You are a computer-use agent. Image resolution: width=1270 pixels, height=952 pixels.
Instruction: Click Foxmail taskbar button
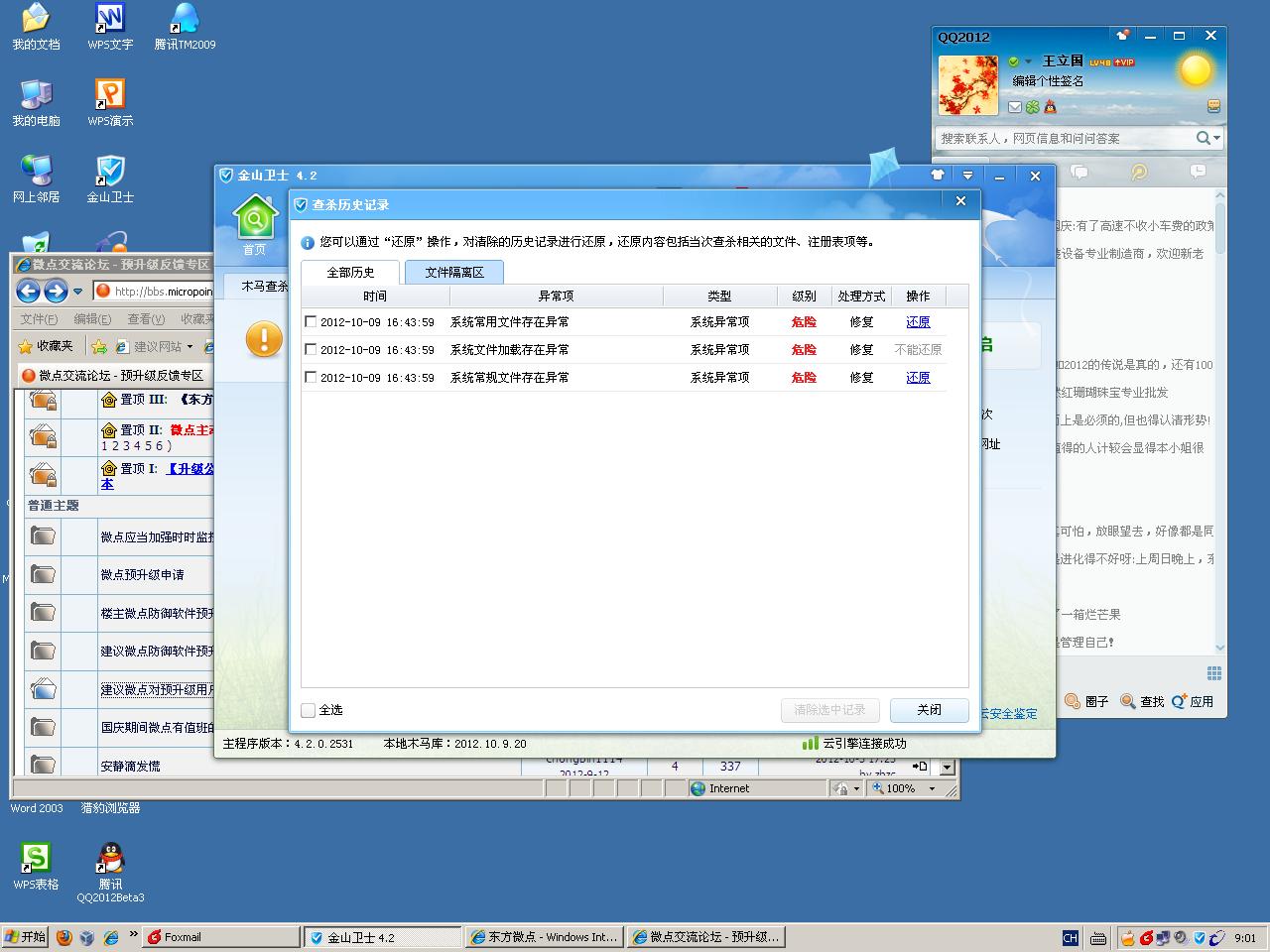point(221,937)
